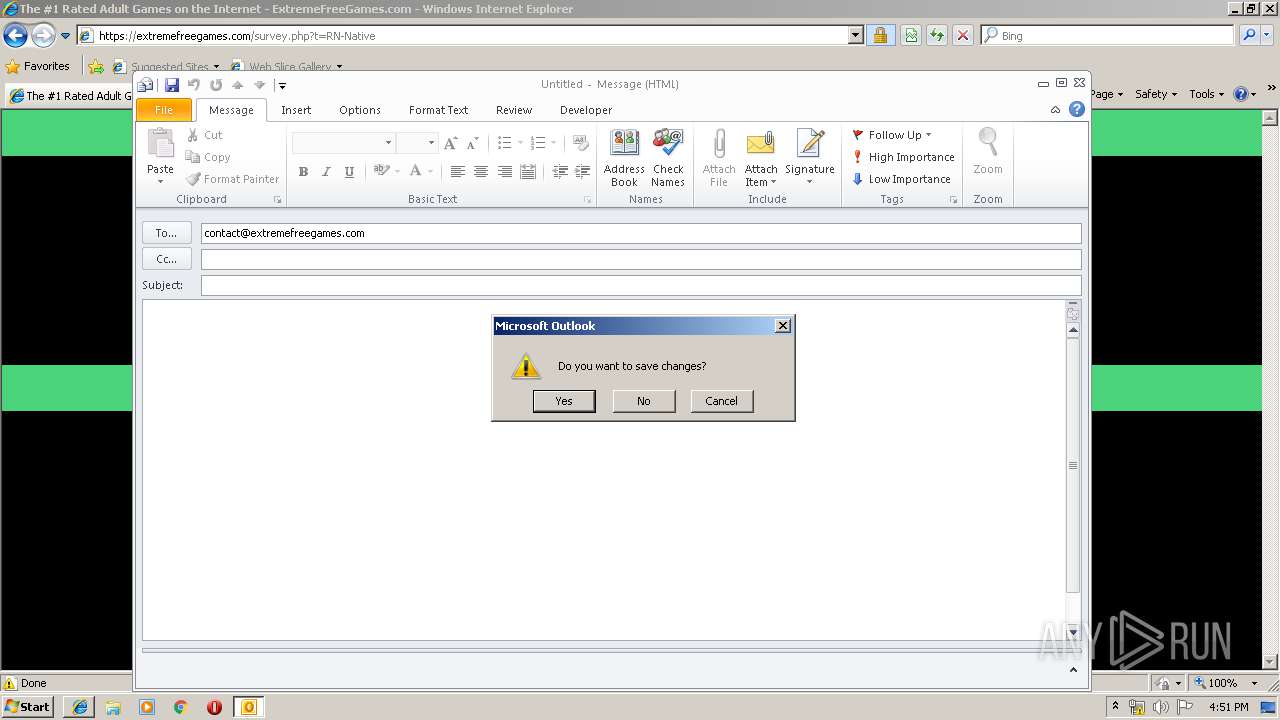This screenshot has width=1280, height=720.
Task: Apply numbered list formatting
Action: coord(538,143)
